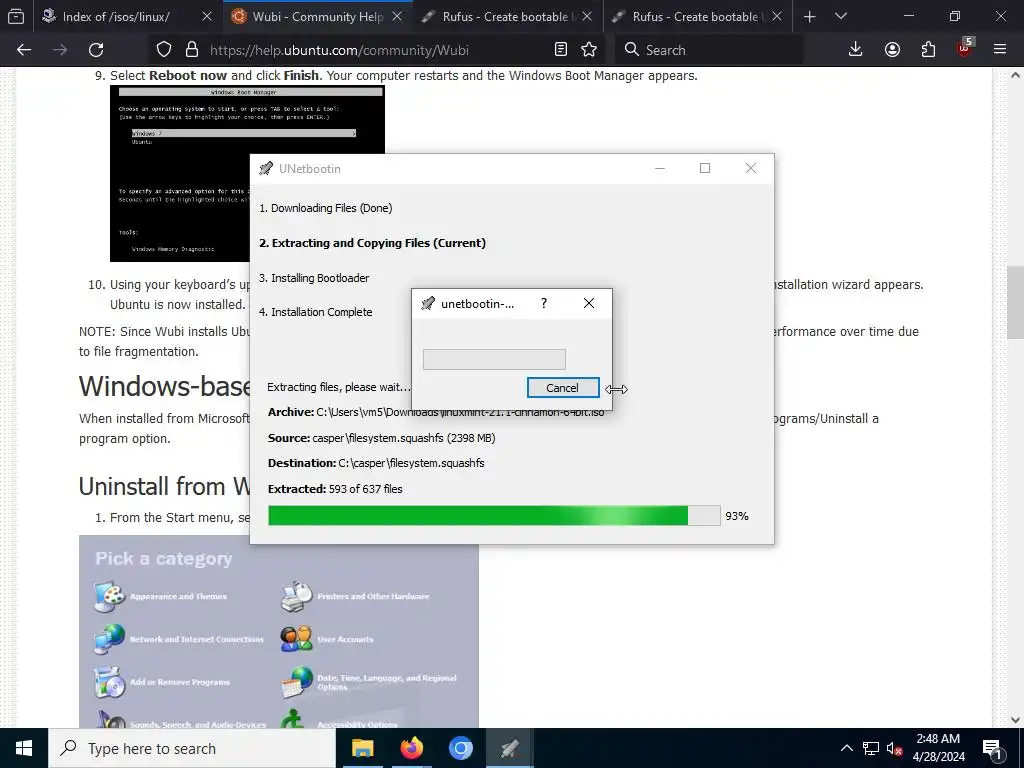
Task: Click Firefox icon in taskbar
Action: click(x=411, y=748)
